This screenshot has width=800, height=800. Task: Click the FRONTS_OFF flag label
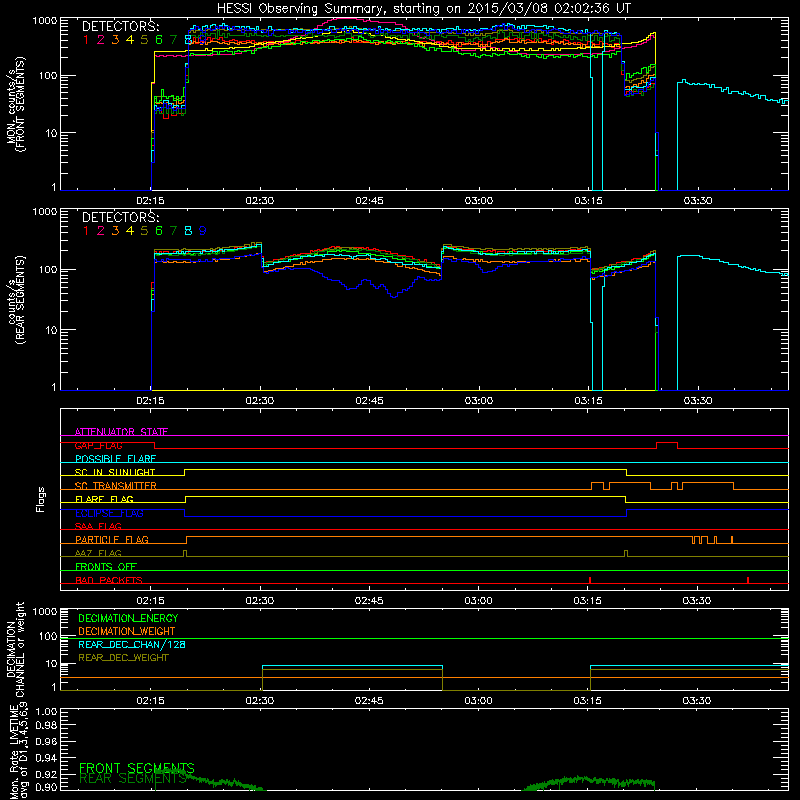pyautogui.click(x=106, y=566)
